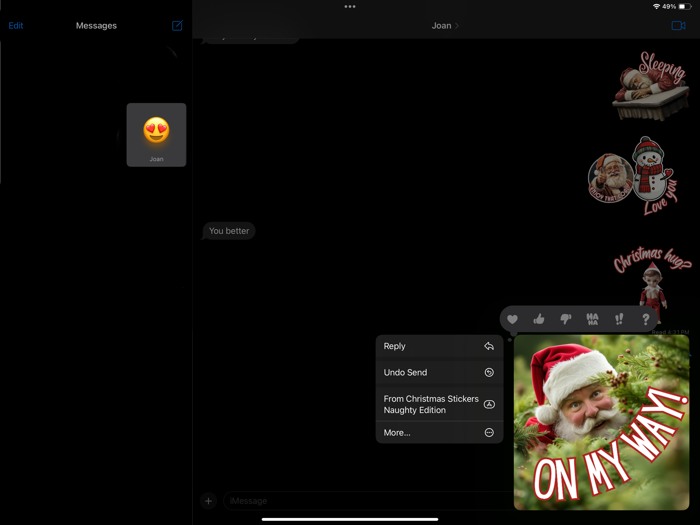700x525 pixels.
Task: Tap the battery indicator in status bar
Action: coord(684,6)
